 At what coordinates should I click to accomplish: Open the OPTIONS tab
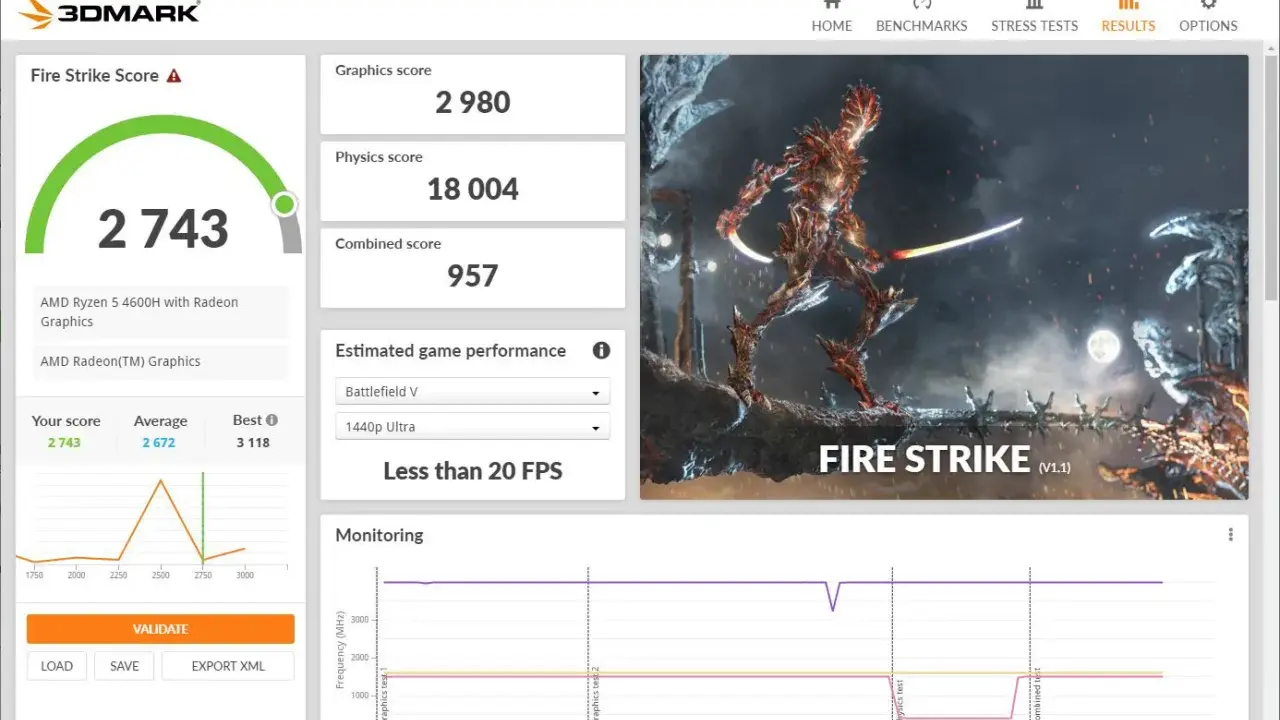pos(1208,17)
